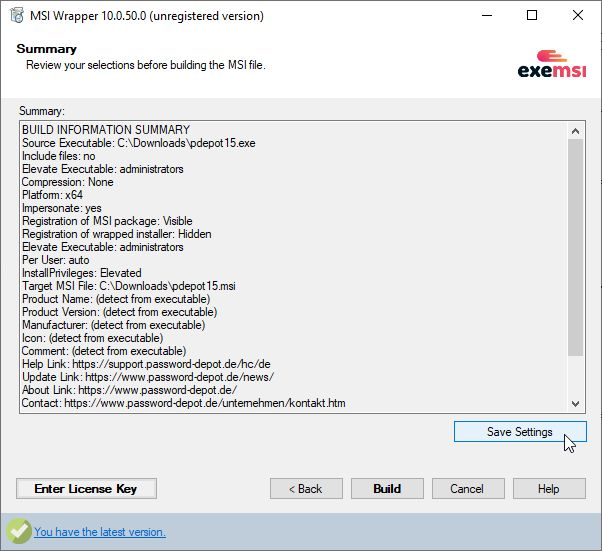
Task: Click the 'Summary' page heading
Action: (x=46, y=49)
